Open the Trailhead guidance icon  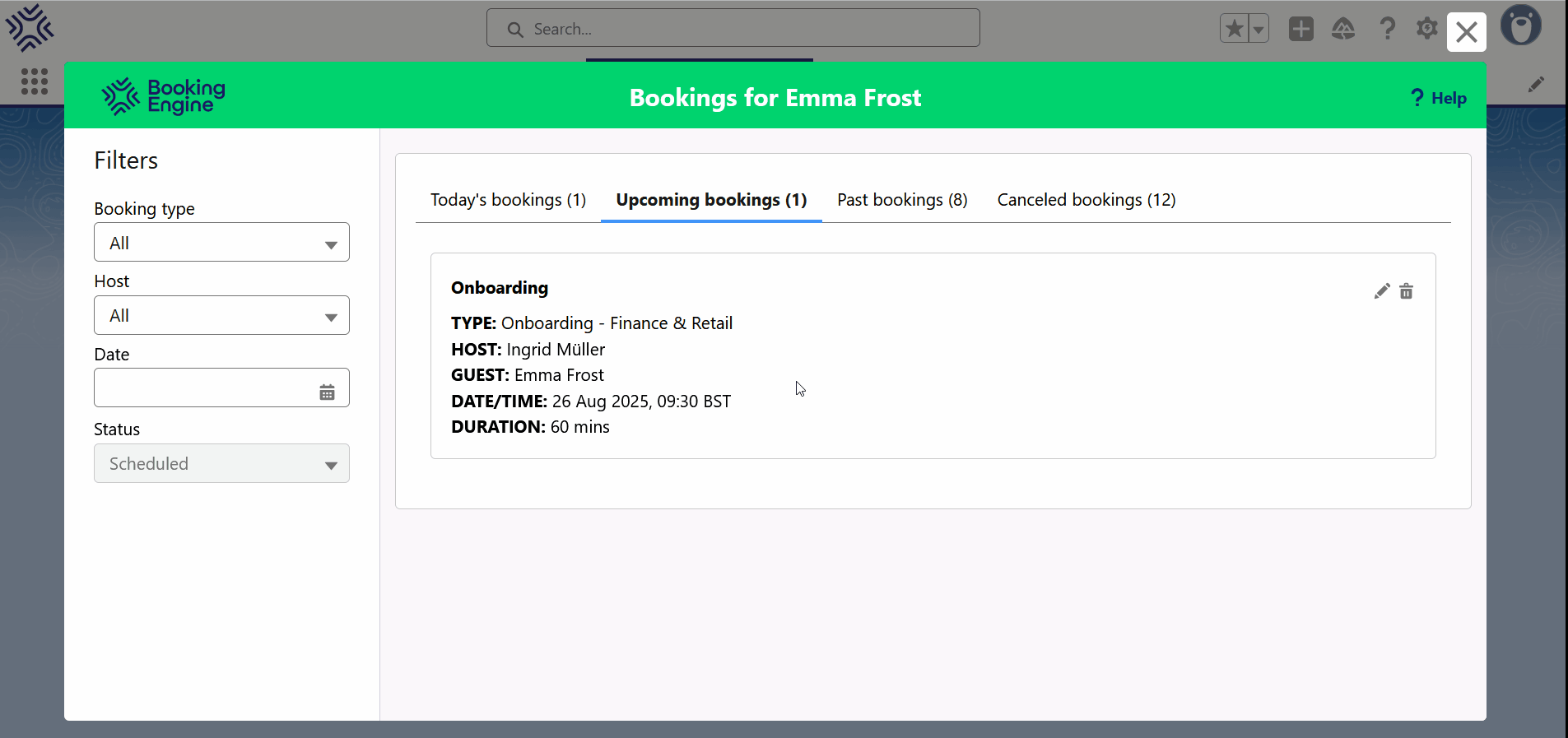coord(1343,29)
